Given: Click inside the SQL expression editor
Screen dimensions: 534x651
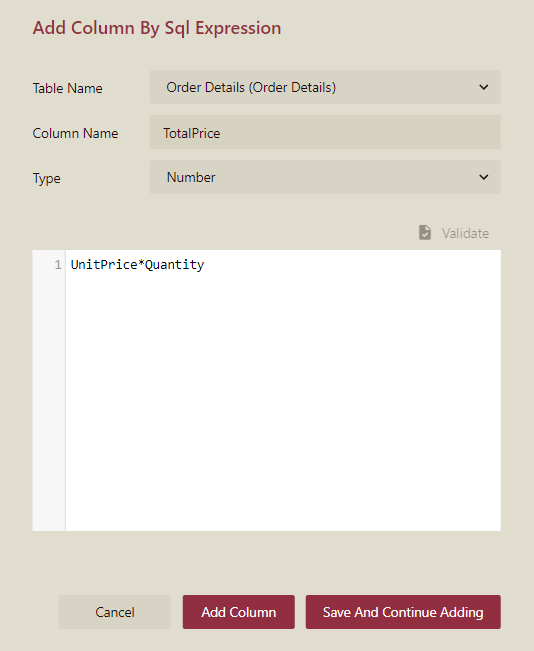Looking at the screenshot, I should tap(283, 390).
